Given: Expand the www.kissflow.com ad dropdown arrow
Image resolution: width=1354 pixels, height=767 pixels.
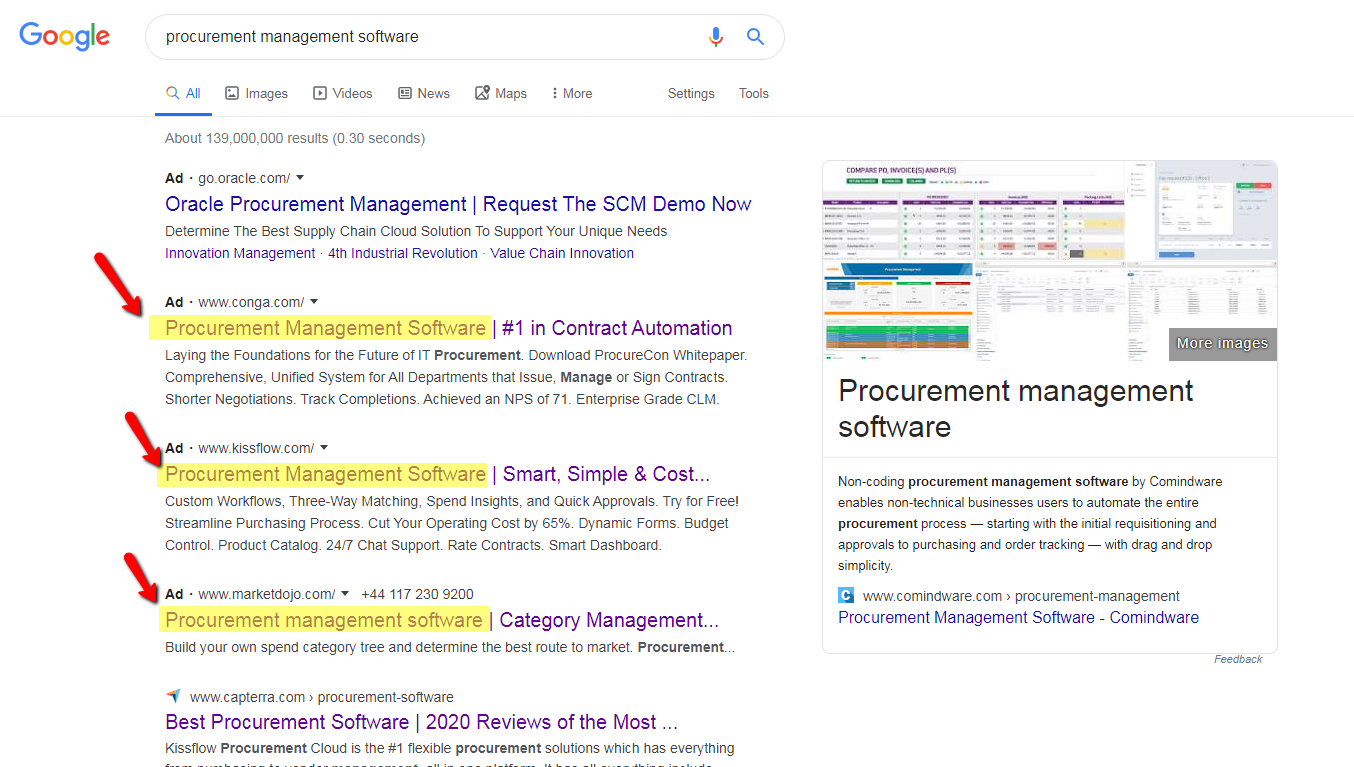Looking at the screenshot, I should pos(324,448).
